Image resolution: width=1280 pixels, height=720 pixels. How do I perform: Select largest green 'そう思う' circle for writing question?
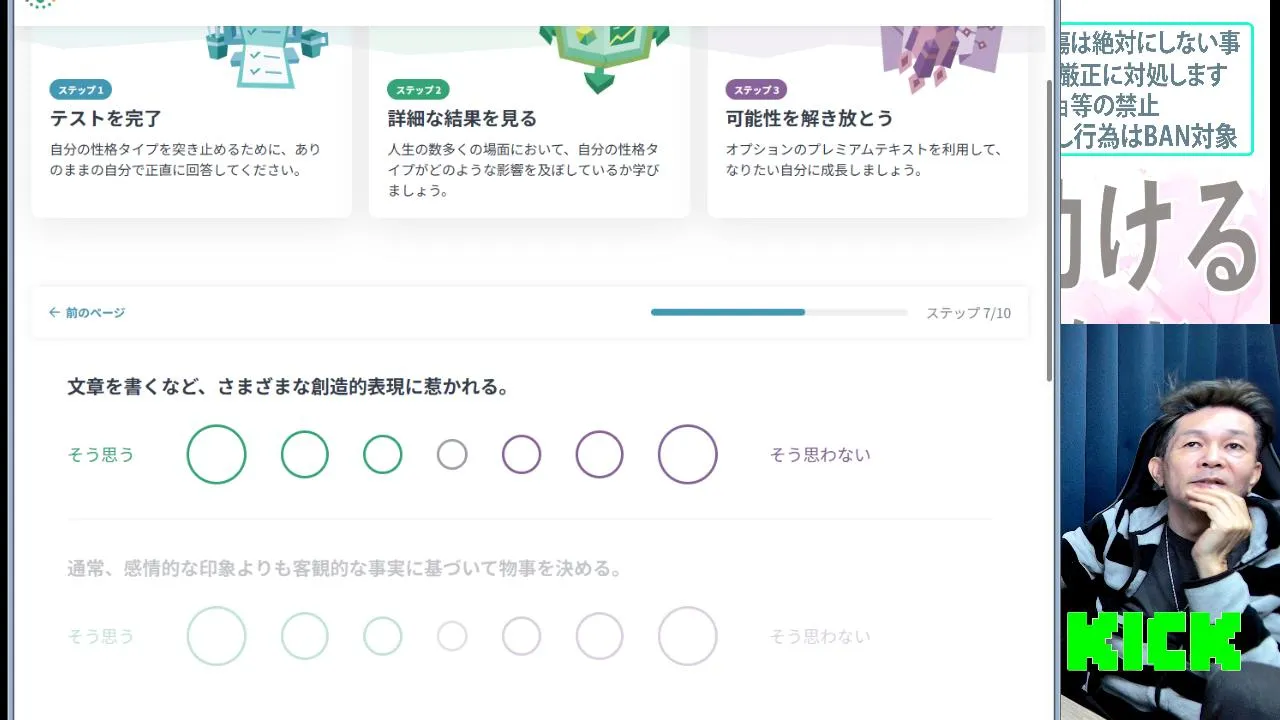[216, 454]
